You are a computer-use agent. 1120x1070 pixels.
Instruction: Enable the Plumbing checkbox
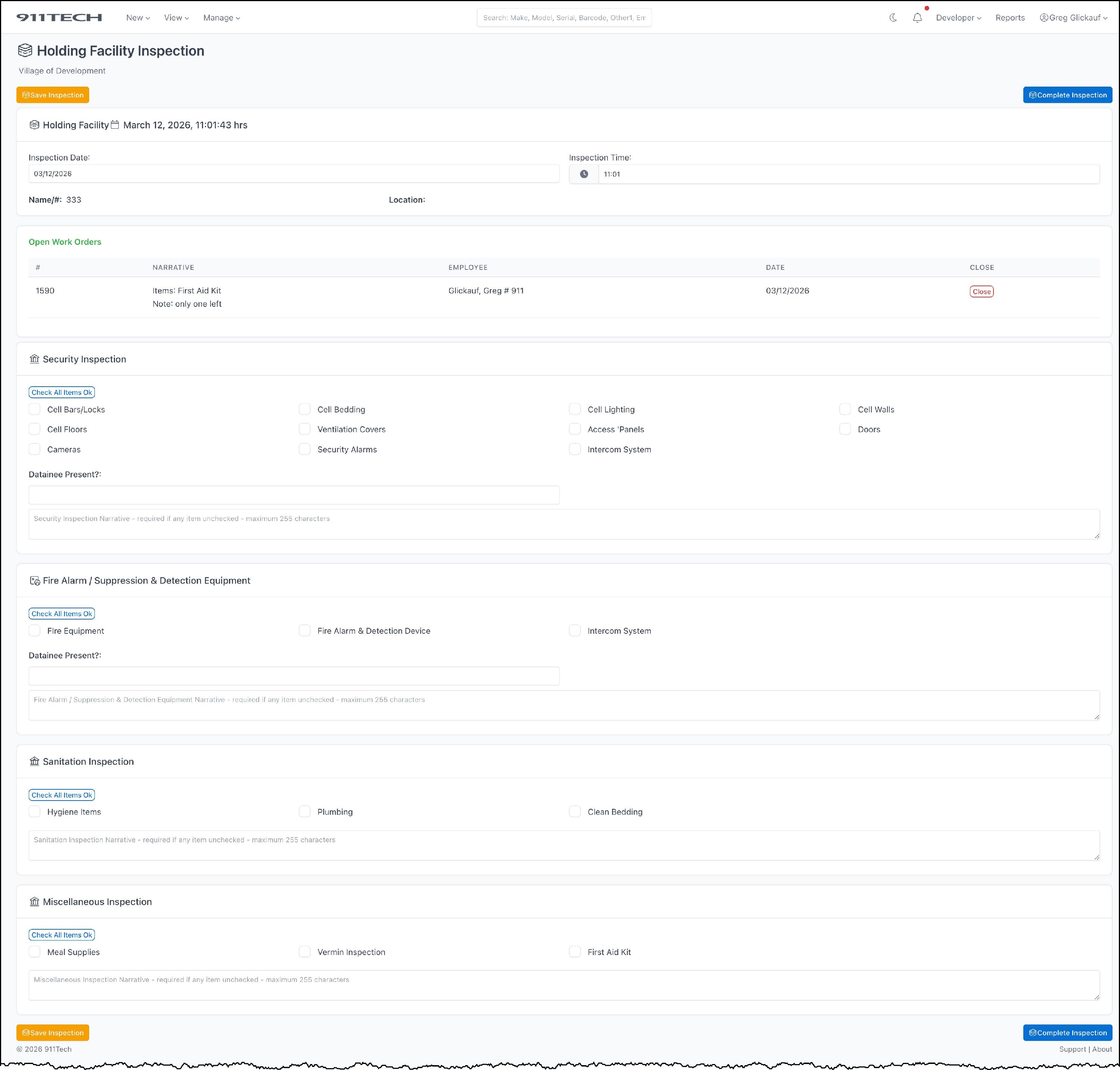pyautogui.click(x=305, y=811)
